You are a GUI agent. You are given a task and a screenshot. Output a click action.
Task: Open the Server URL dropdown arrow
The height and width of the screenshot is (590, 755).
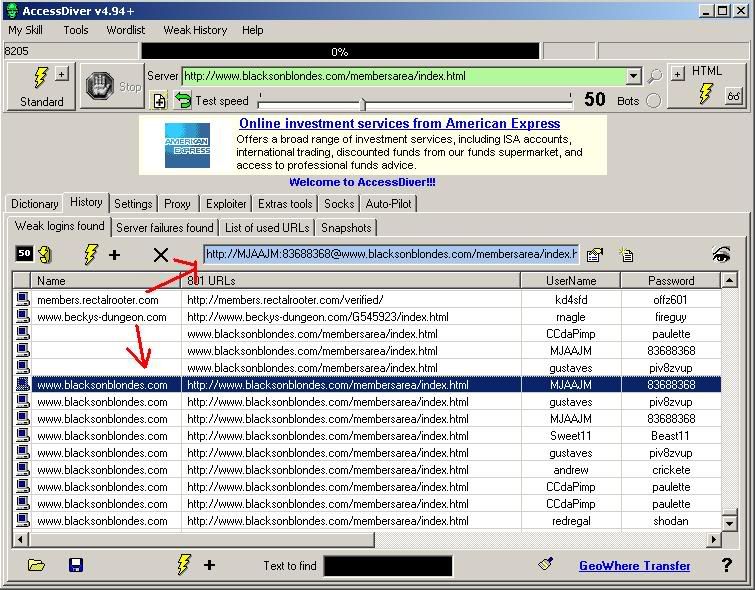pos(633,76)
